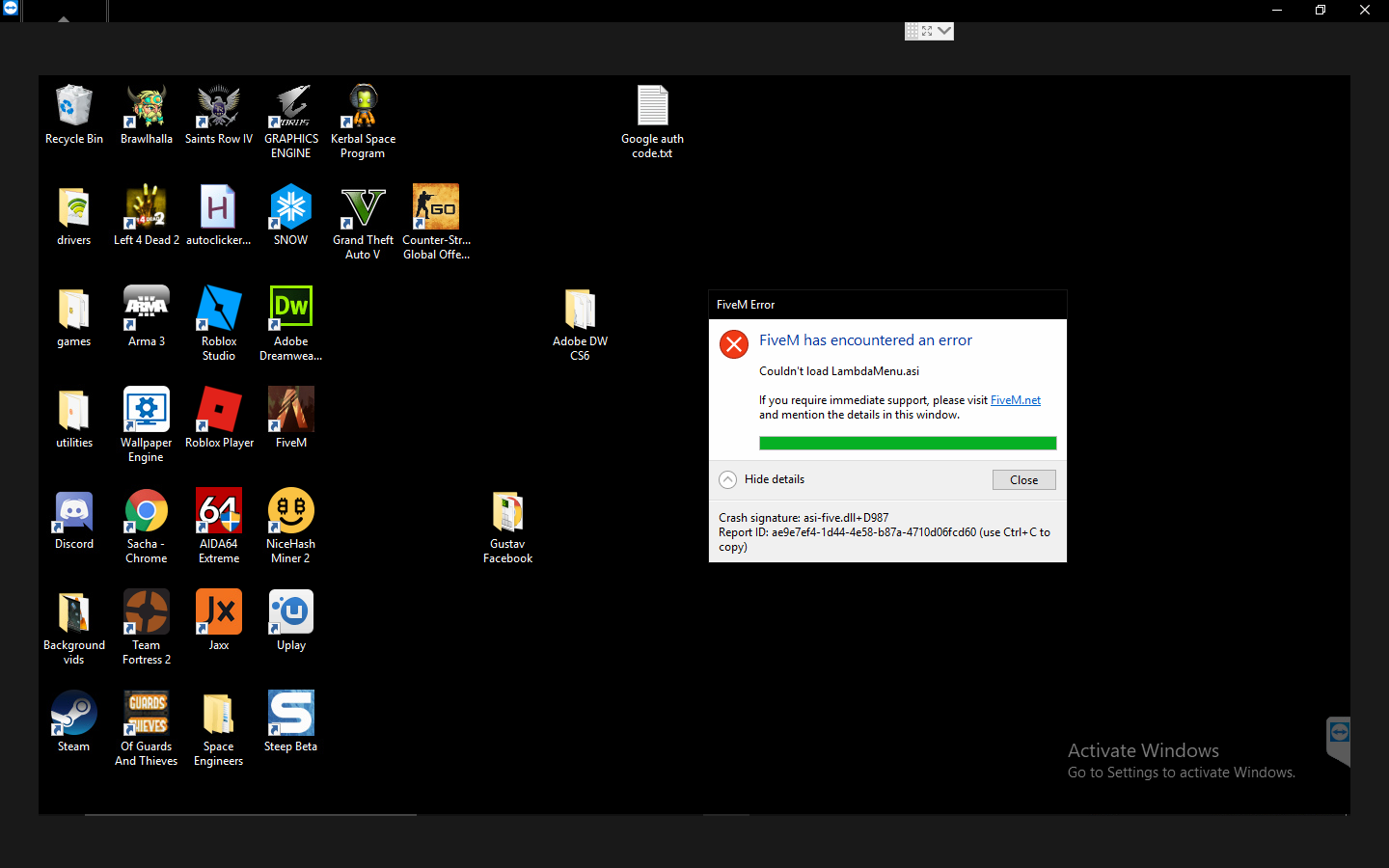Select Kerbal Space Program icon
The height and width of the screenshot is (868, 1389).
(363, 122)
